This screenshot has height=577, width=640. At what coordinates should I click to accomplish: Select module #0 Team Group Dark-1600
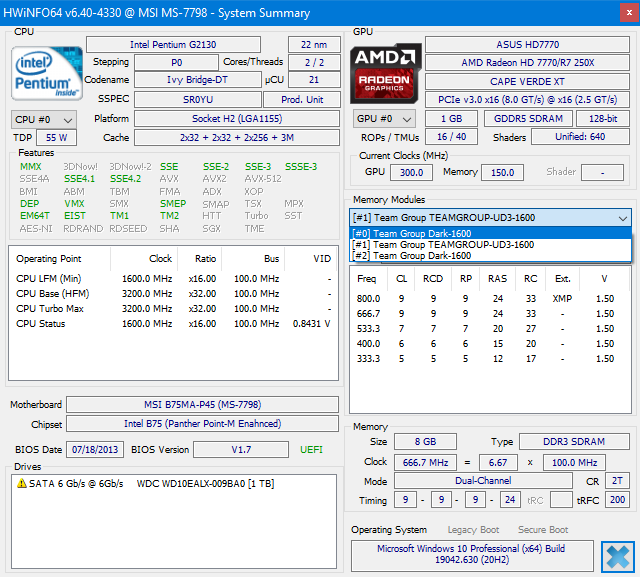(491, 233)
